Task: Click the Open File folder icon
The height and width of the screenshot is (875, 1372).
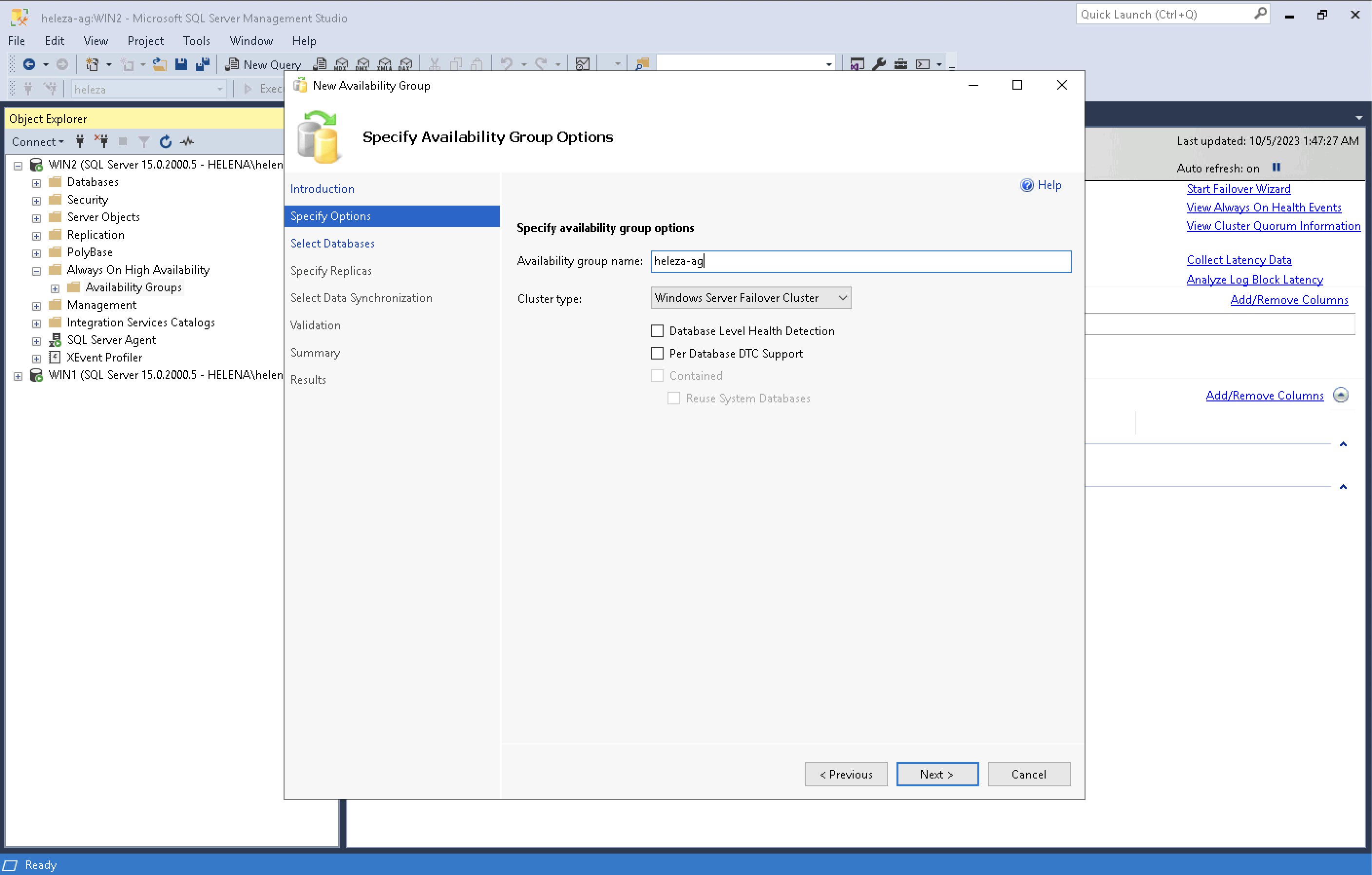Action: (159, 64)
